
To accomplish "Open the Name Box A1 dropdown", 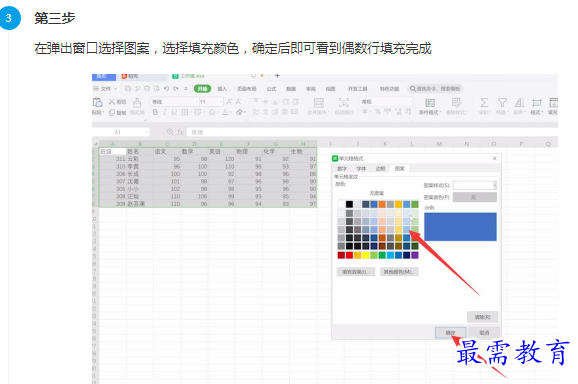I will click(x=147, y=132).
